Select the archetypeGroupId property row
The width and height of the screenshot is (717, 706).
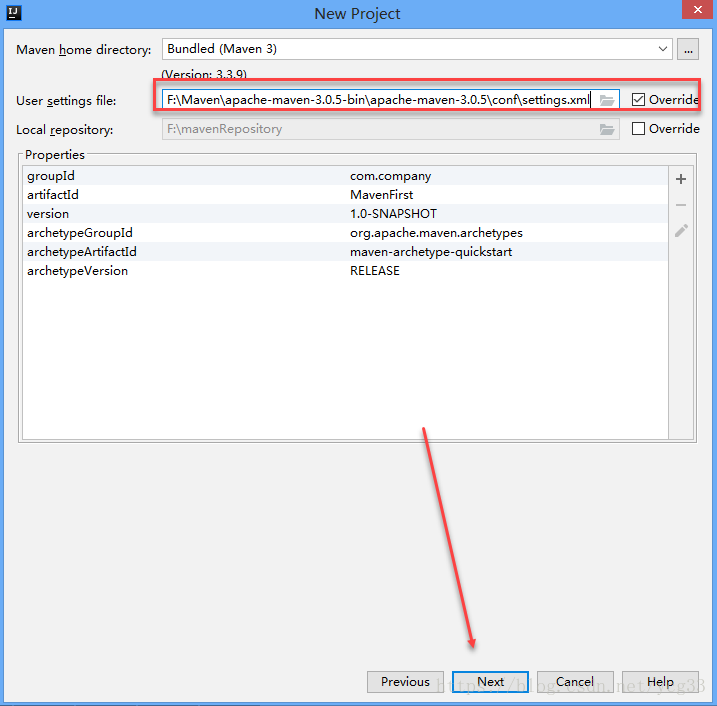point(345,233)
